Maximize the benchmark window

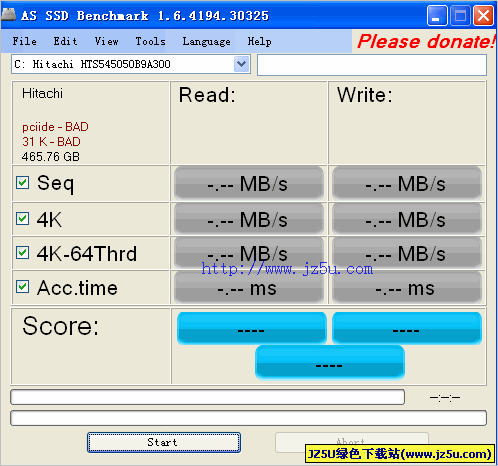460,15
